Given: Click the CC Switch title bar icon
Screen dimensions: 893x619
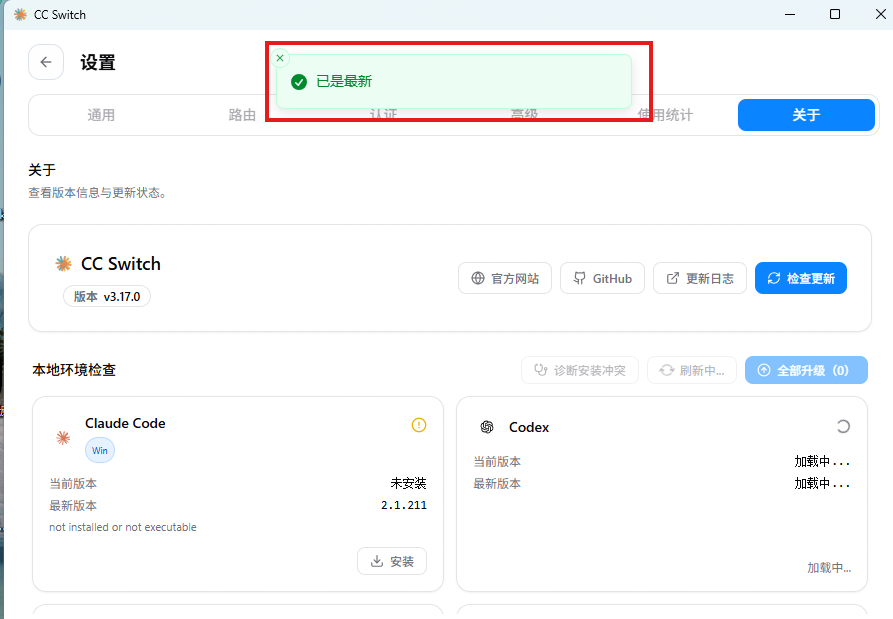Looking at the screenshot, I should (x=21, y=15).
